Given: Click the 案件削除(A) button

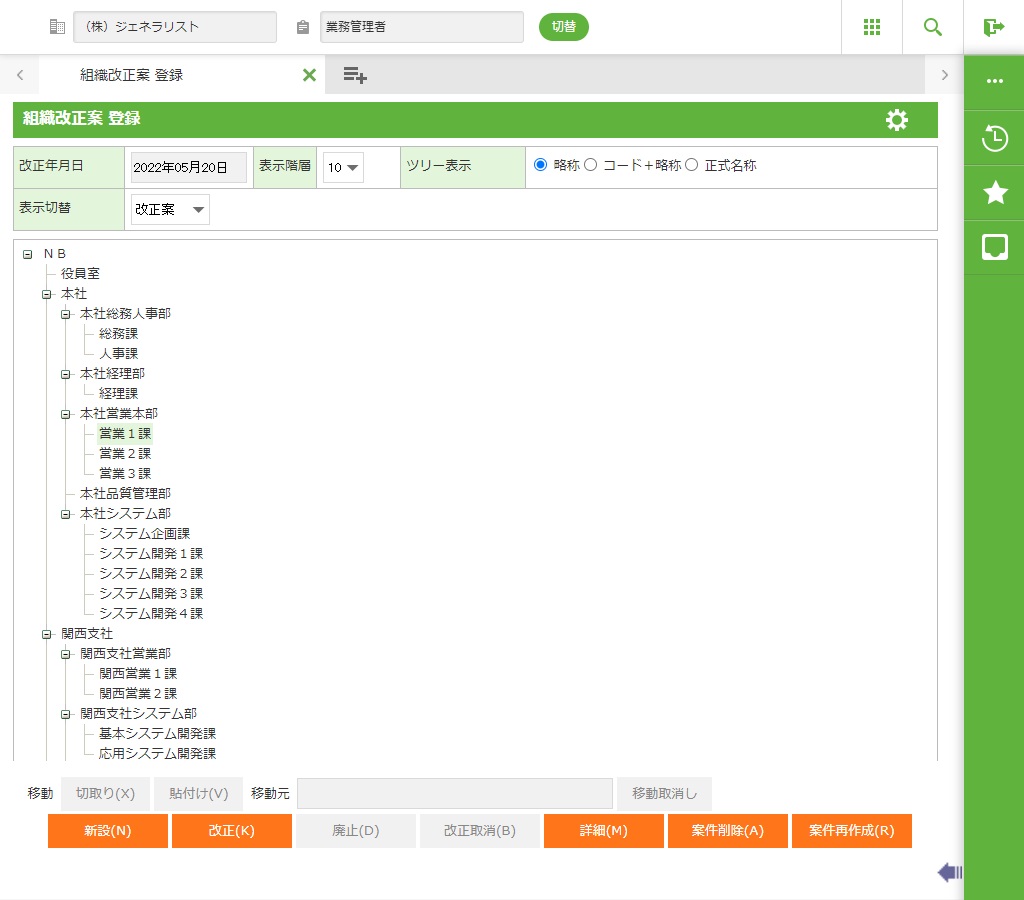Looking at the screenshot, I should click(727, 831).
